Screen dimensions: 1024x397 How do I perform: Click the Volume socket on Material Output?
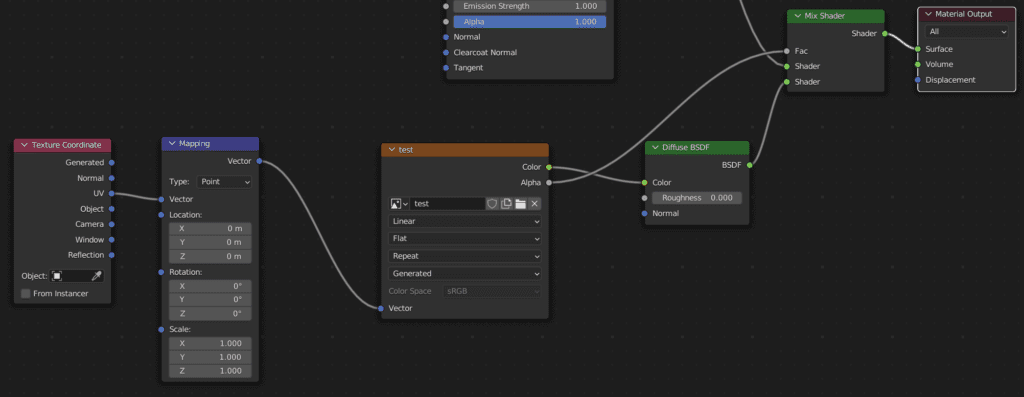click(918, 64)
